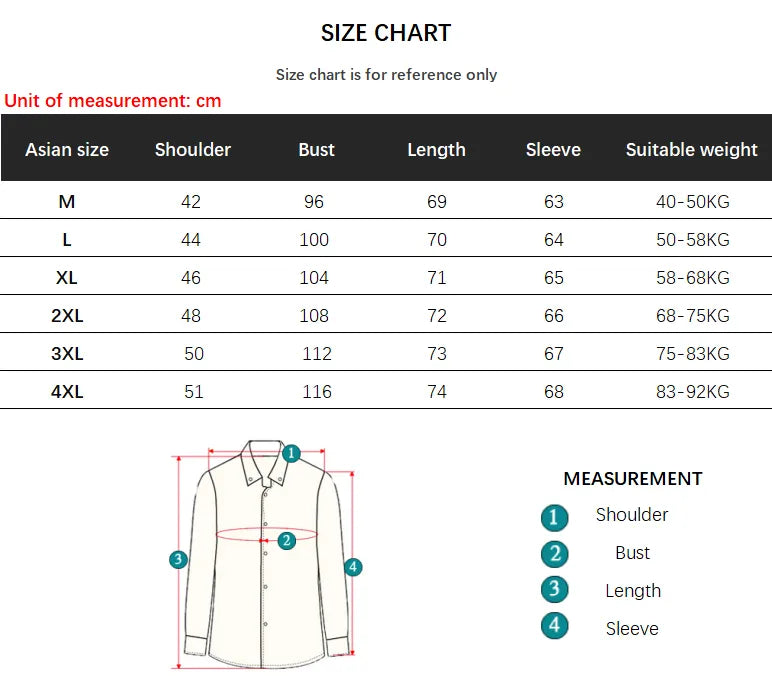Click the number 3 marker left of the shirt

[178, 559]
